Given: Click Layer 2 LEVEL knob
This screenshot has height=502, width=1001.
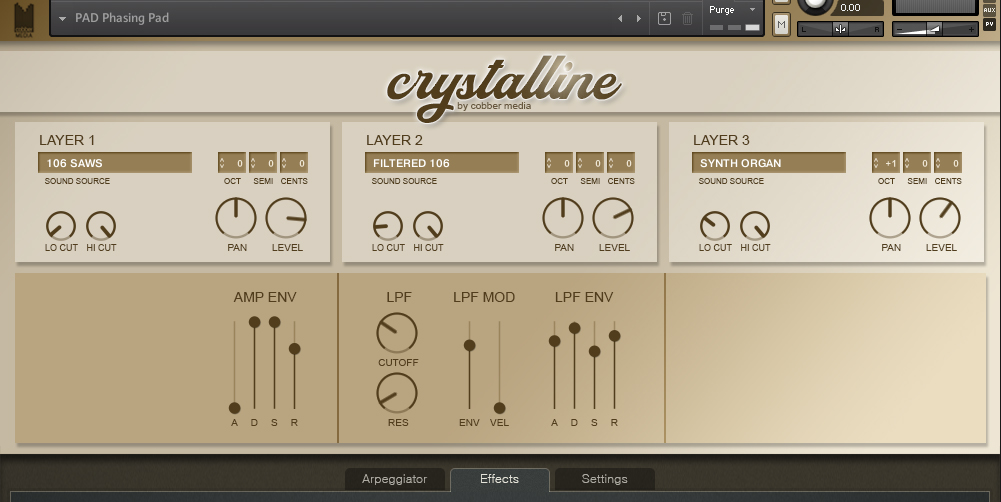Looking at the screenshot, I should [613, 218].
